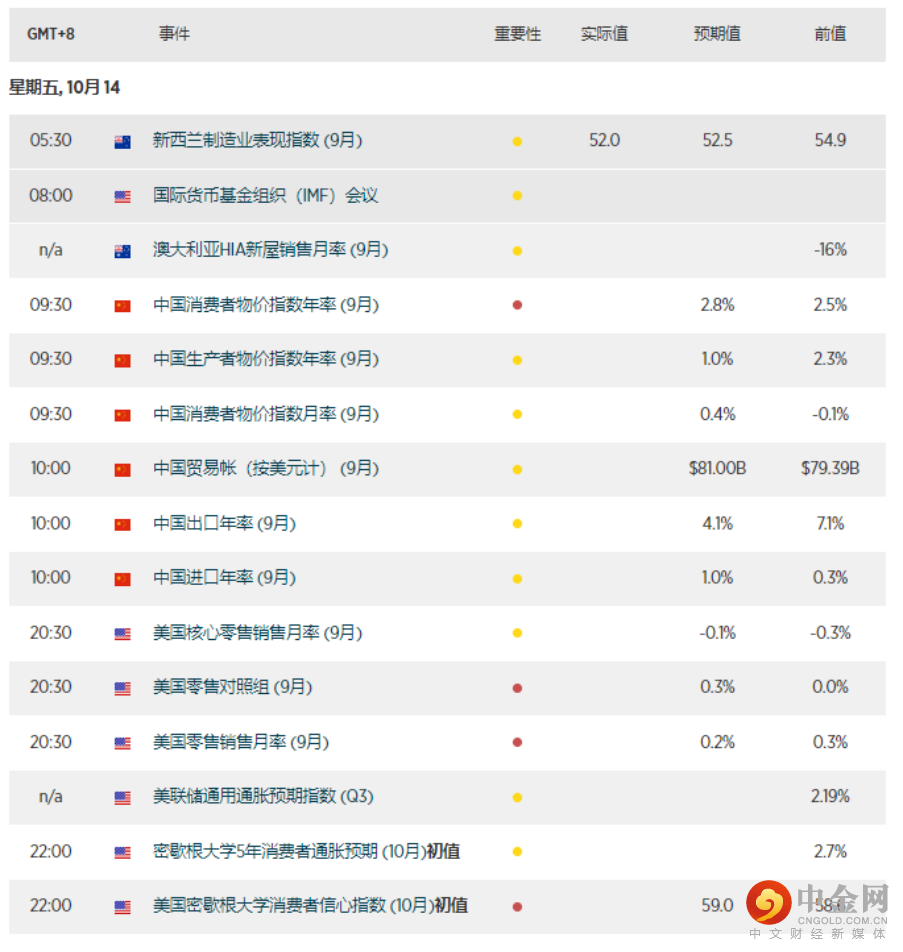This screenshot has height=952, width=903.
Task: Click the US flag beside 美国零售销售月率
Action: coord(122,743)
